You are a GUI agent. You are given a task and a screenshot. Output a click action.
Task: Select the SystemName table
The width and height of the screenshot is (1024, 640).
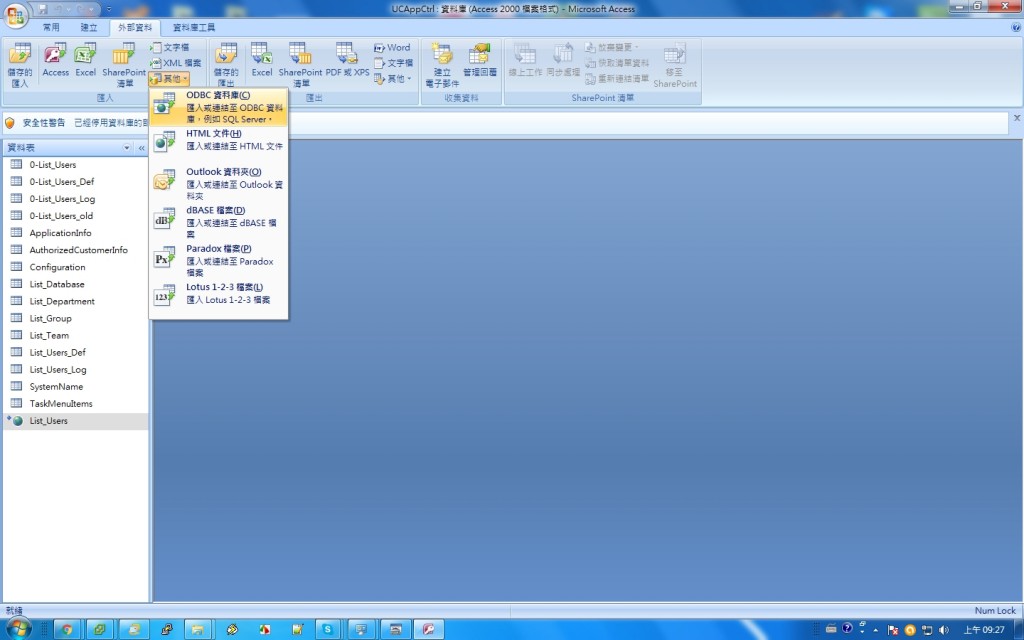pos(76,387)
